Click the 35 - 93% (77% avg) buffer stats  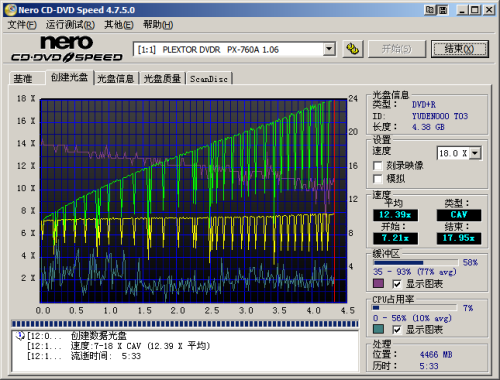click(415, 272)
